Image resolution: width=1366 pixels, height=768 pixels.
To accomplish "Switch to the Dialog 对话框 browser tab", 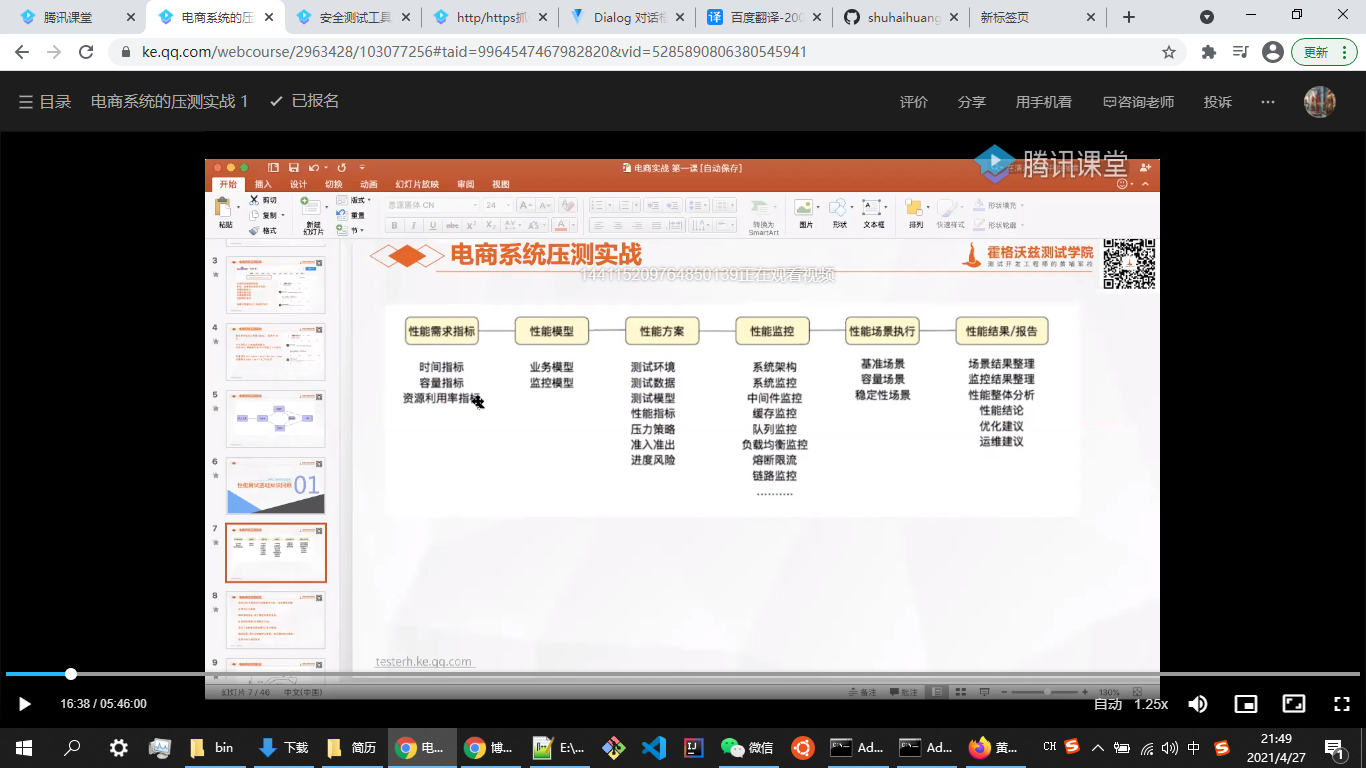I will (x=627, y=17).
